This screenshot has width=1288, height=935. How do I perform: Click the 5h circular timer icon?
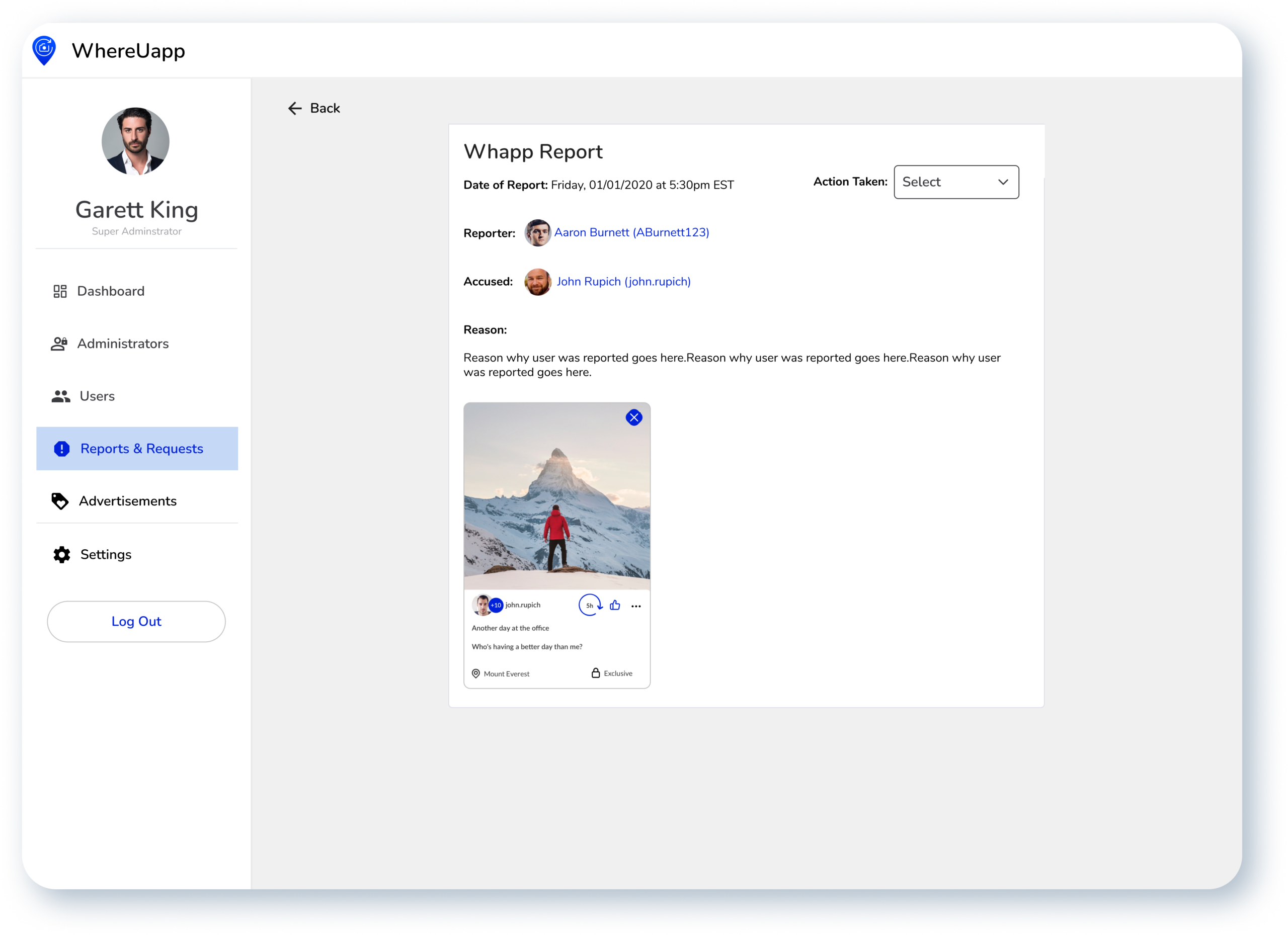tap(590, 605)
